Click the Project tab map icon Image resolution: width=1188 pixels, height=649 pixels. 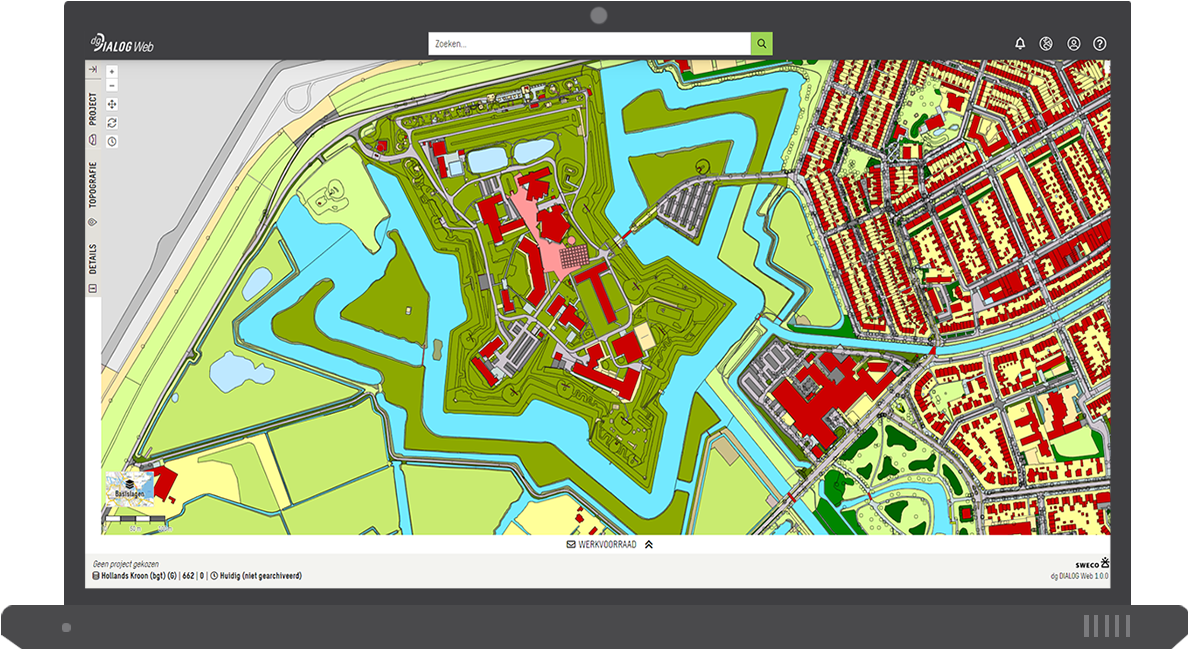92,139
